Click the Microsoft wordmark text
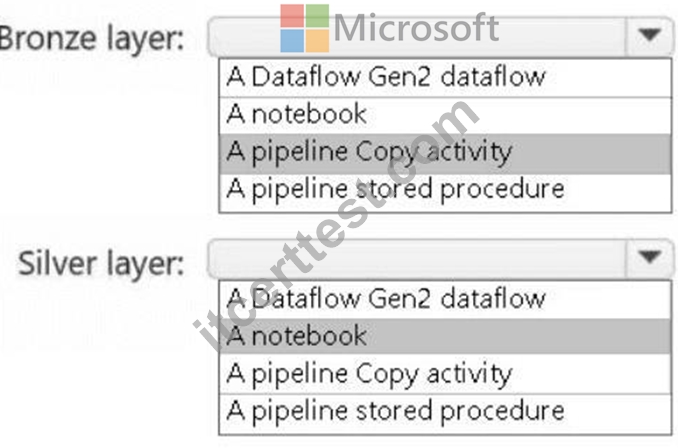The image size is (678, 448). (416, 28)
